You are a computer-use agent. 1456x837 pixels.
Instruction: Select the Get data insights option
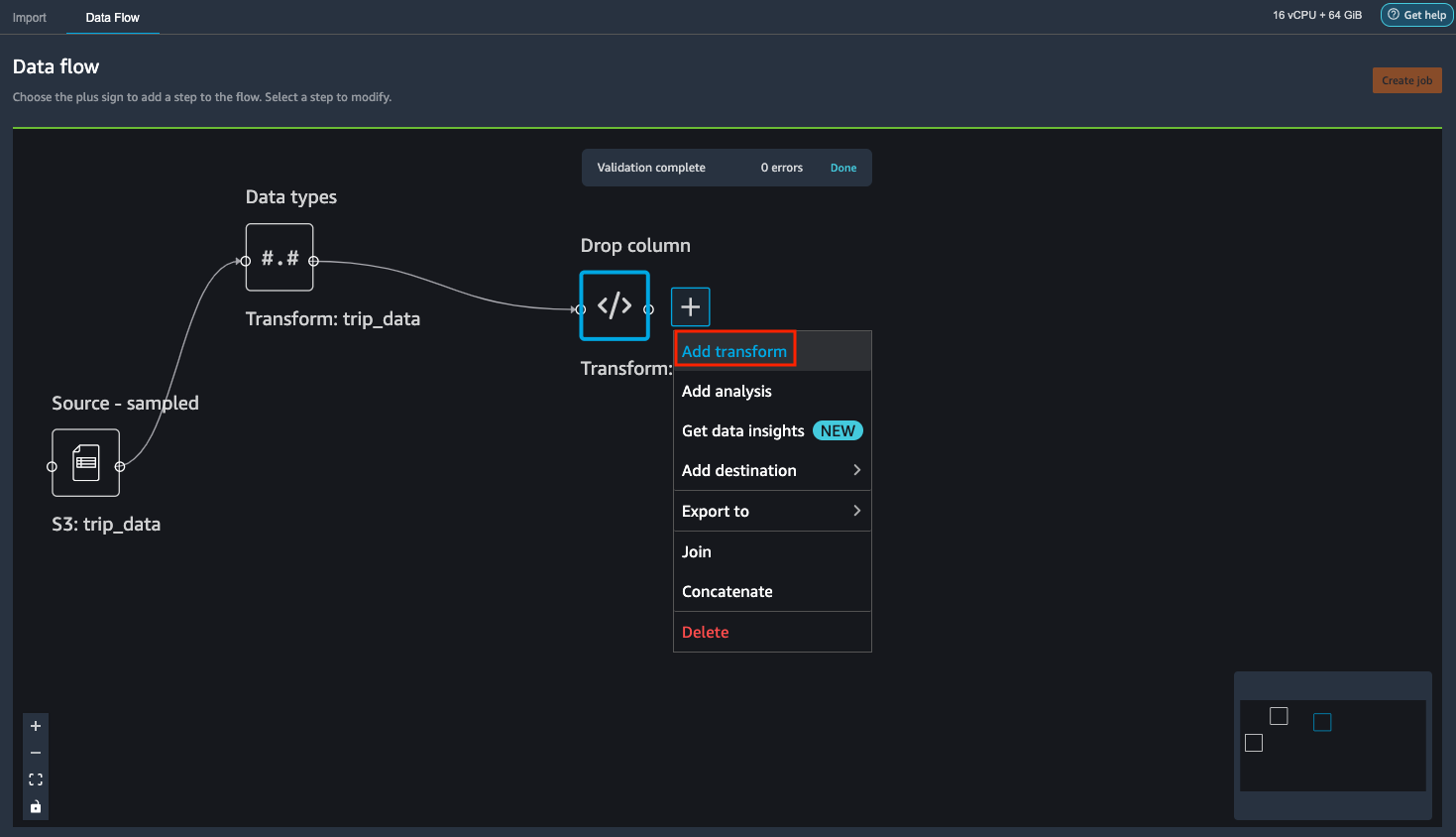742,430
